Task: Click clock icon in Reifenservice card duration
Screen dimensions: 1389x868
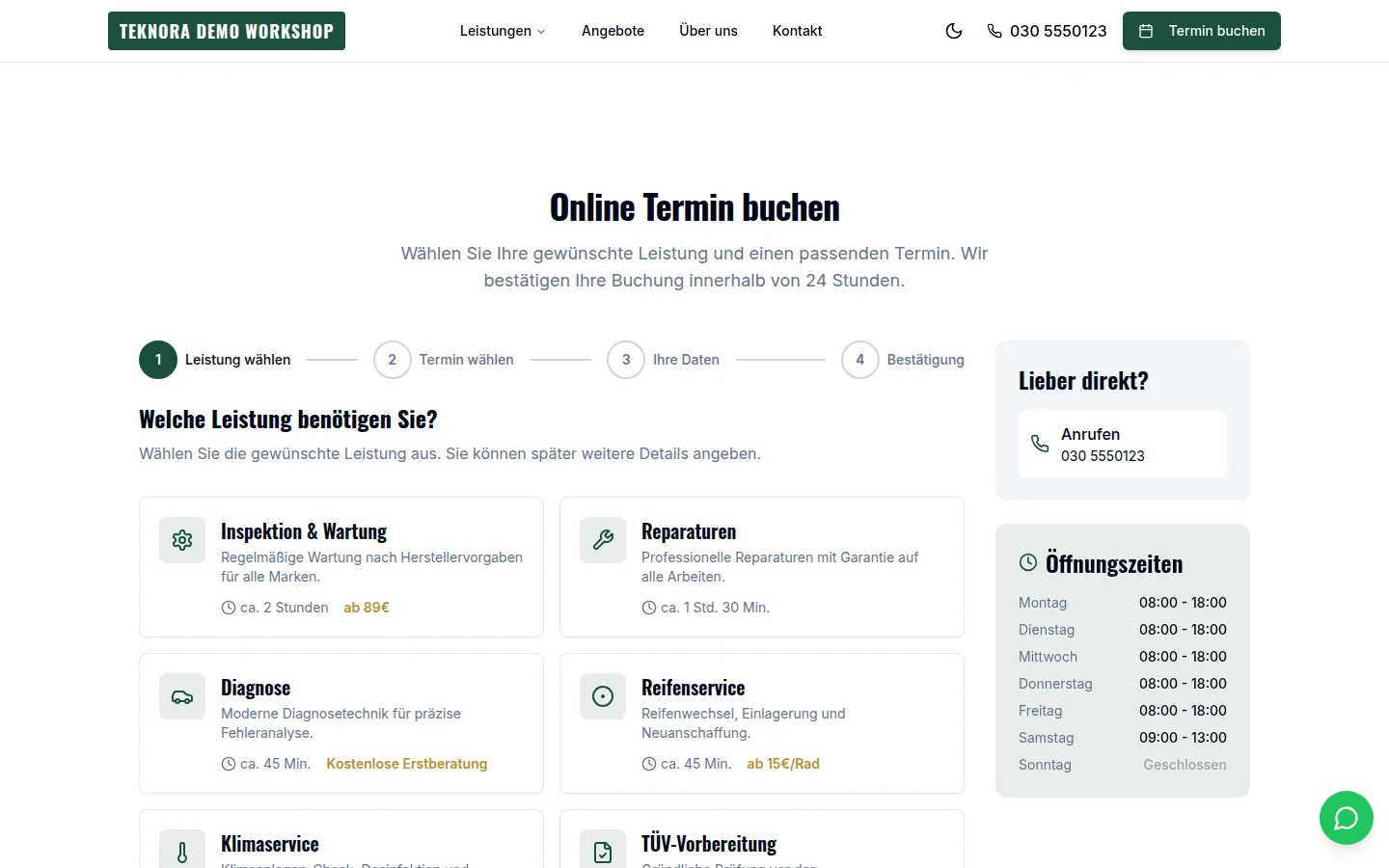Action: click(x=649, y=764)
